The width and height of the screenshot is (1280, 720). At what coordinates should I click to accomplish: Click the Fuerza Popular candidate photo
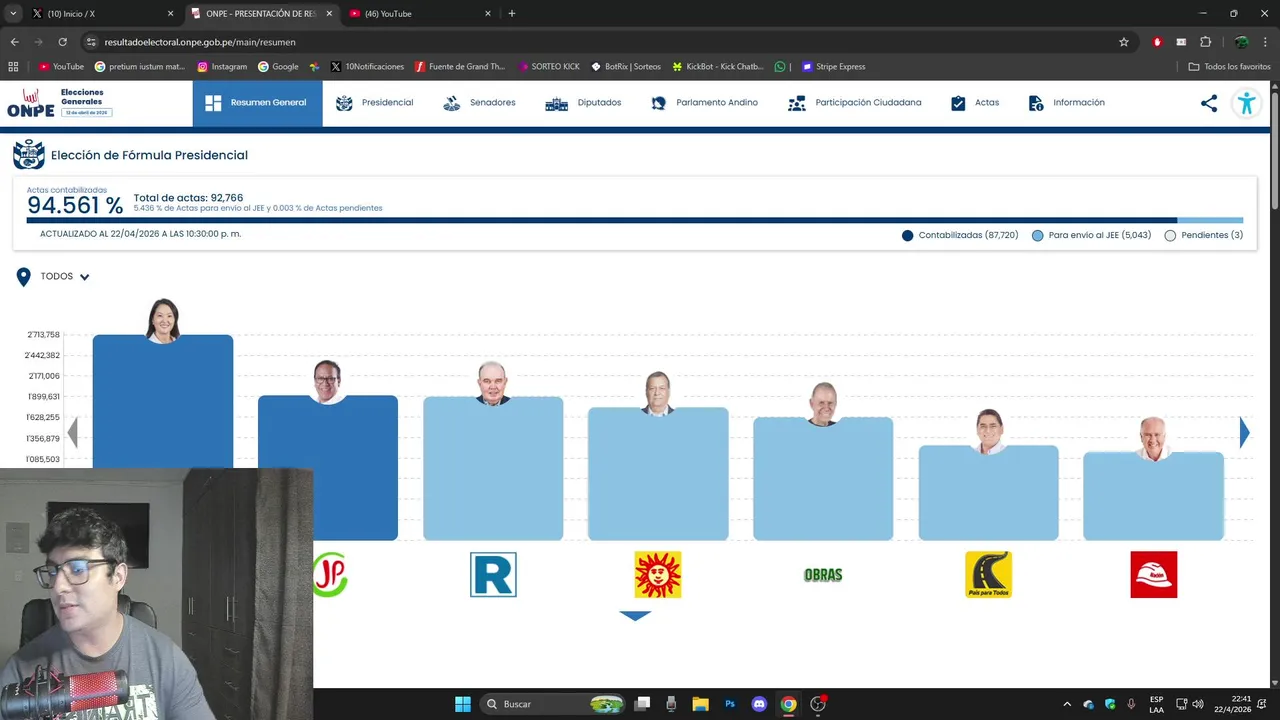pos(163,320)
